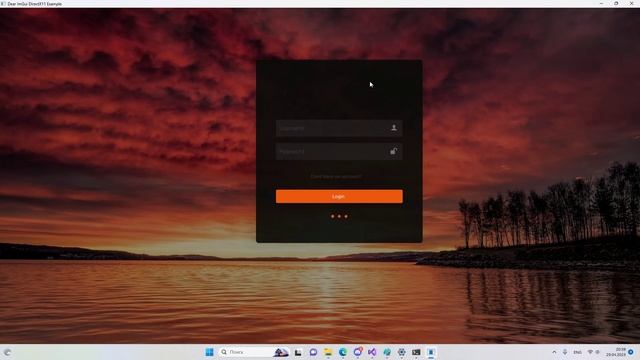Open the Chat app on the taskbar

coord(313,352)
